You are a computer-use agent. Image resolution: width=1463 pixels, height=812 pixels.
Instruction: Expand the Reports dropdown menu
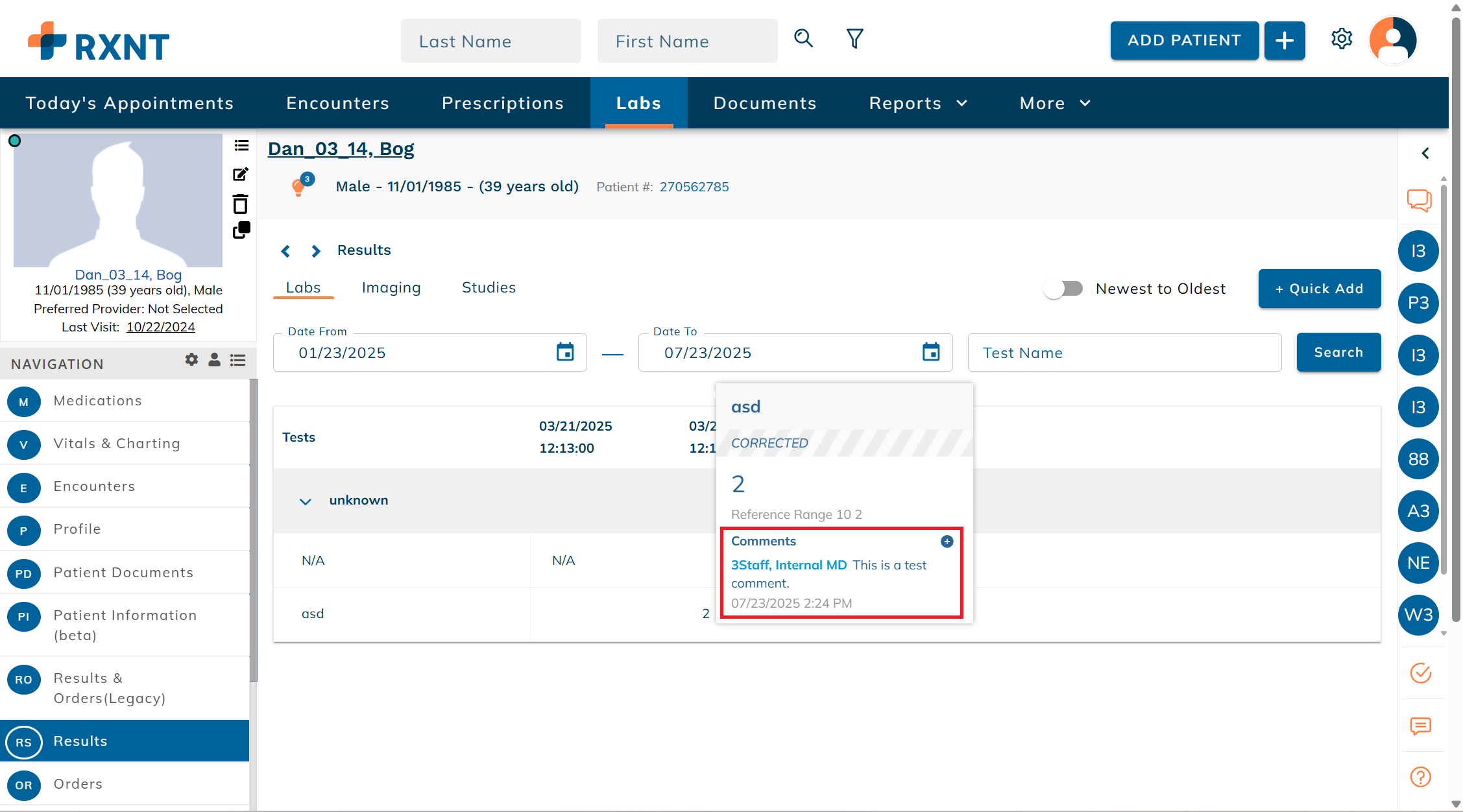[918, 103]
